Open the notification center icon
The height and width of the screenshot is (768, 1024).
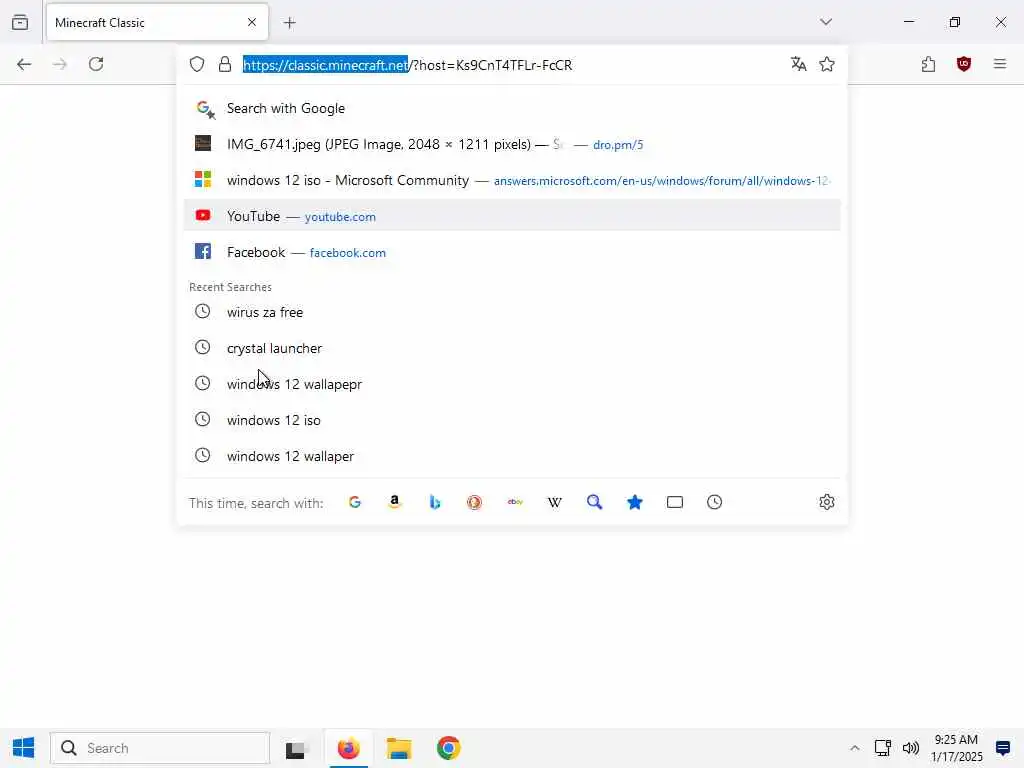point(1003,748)
